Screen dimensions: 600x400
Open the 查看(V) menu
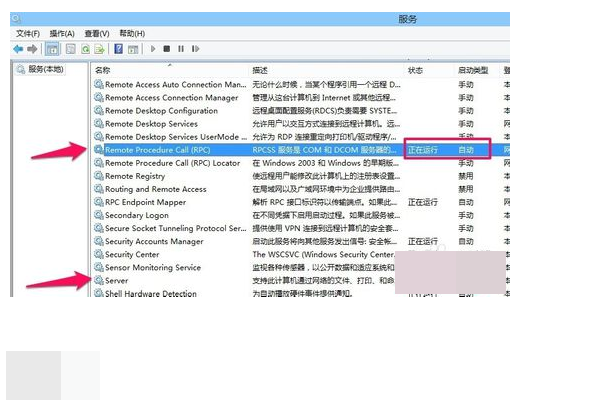click(x=97, y=33)
